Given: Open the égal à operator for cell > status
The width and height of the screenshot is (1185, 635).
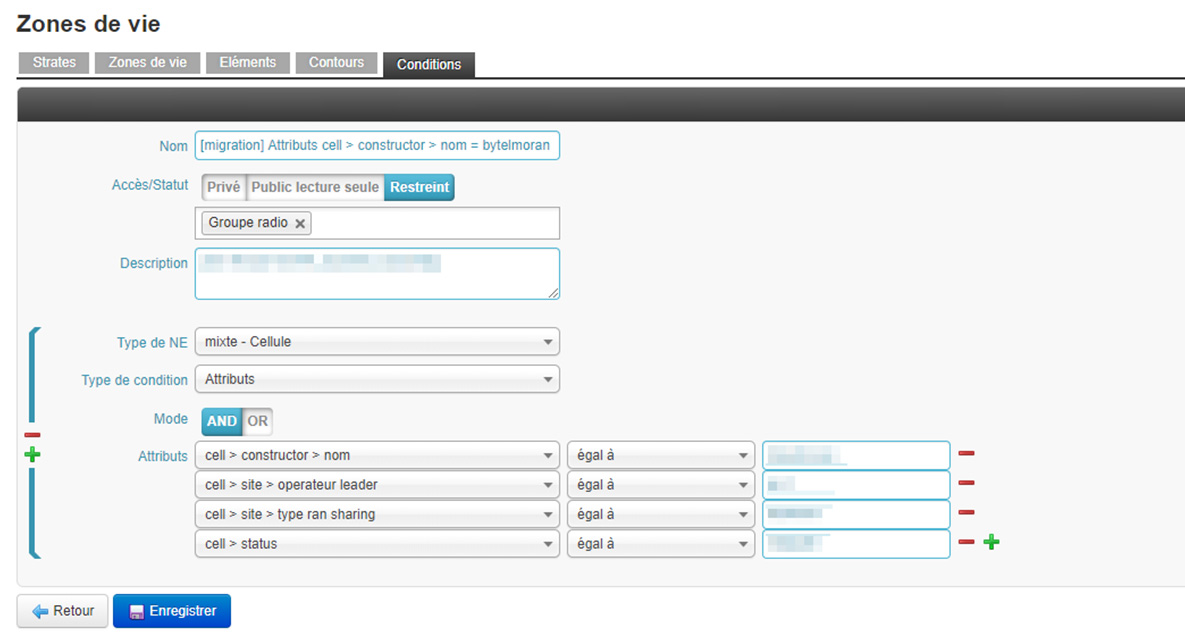Looking at the screenshot, I should click(x=661, y=544).
